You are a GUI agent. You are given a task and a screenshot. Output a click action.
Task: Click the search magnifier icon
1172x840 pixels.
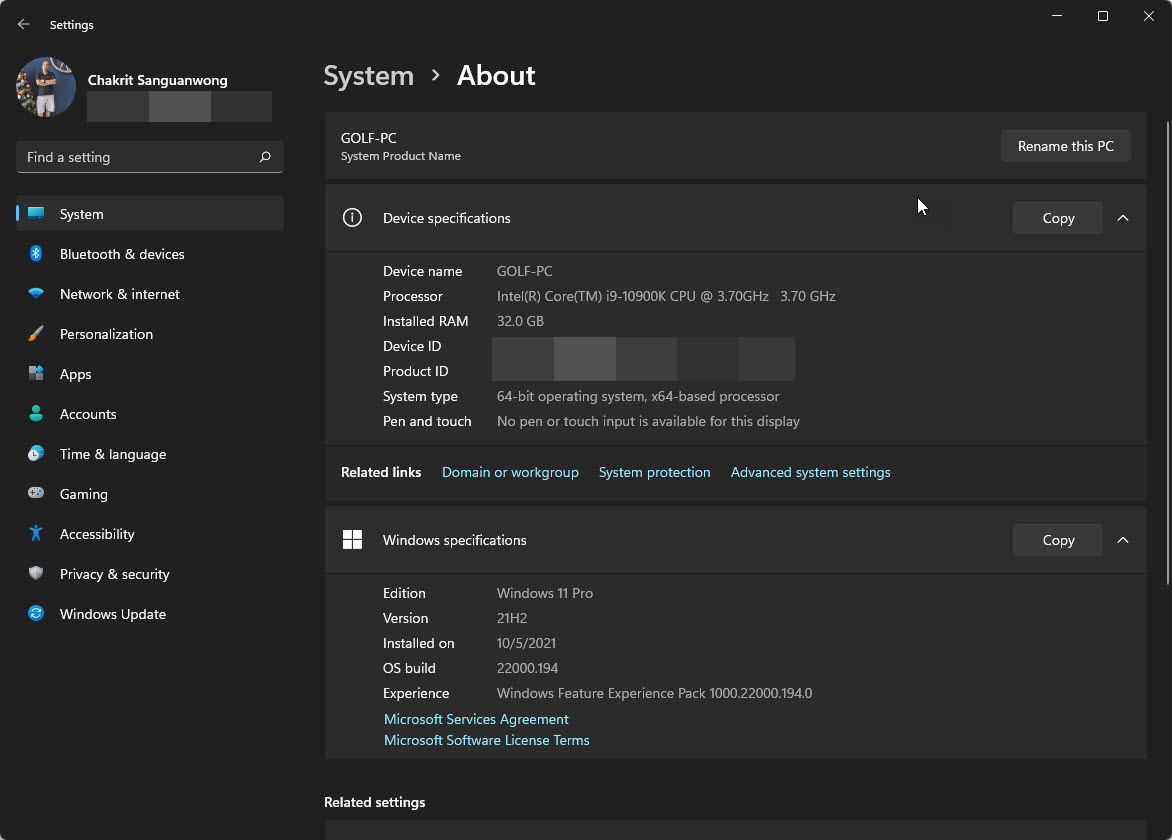click(x=265, y=157)
